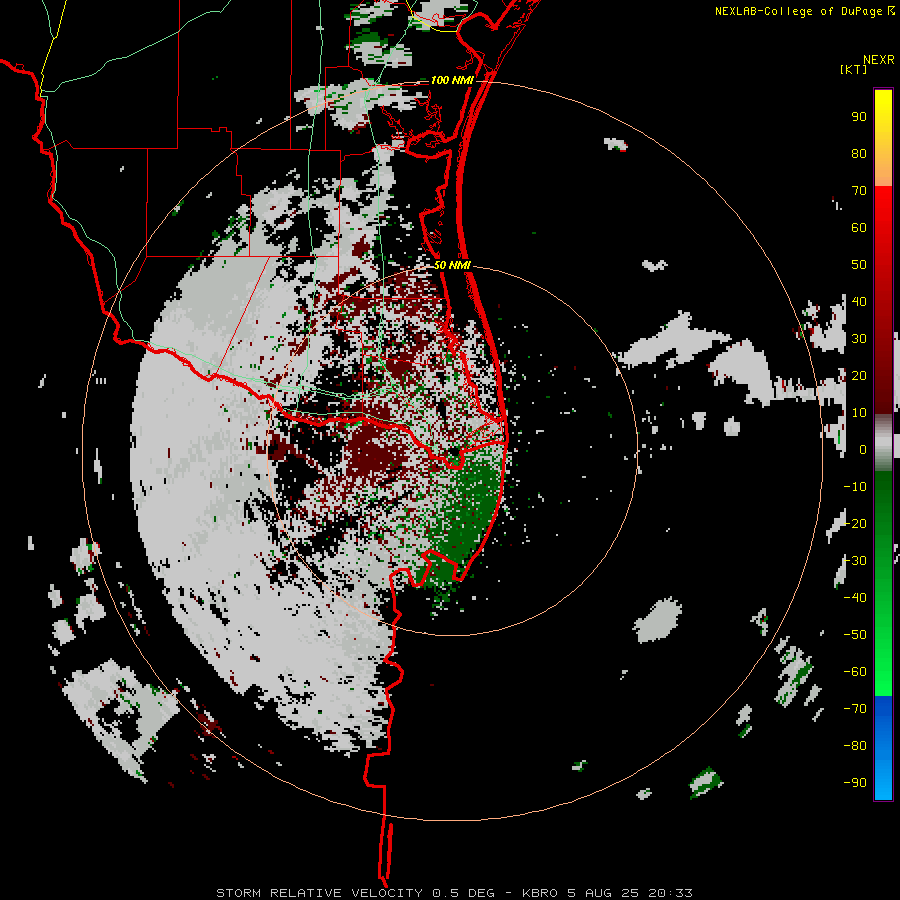Click the 0 kt value on the scale

863,450
